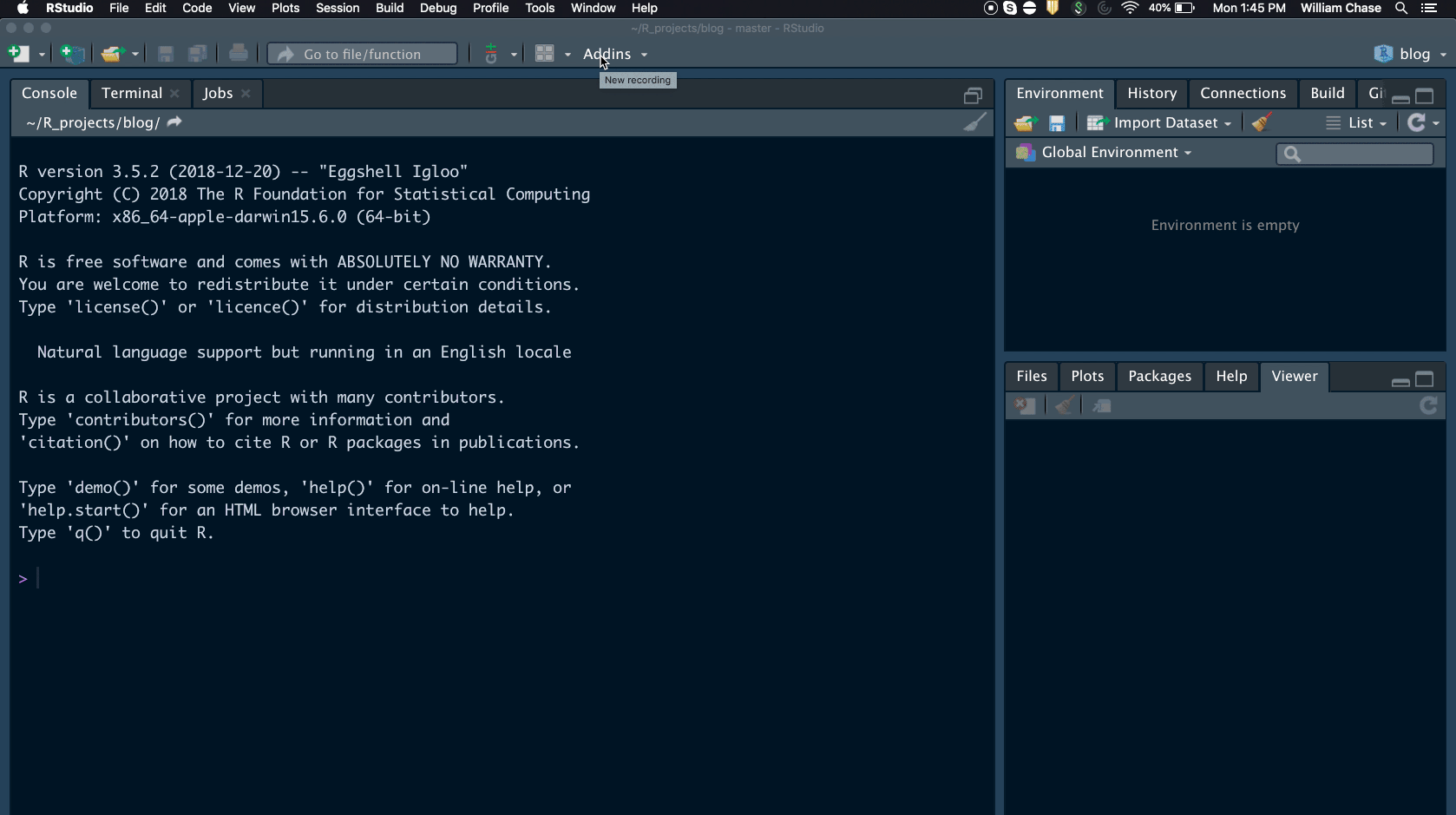The image size is (1456, 815).
Task: Switch to the History tab
Action: pos(1151,93)
